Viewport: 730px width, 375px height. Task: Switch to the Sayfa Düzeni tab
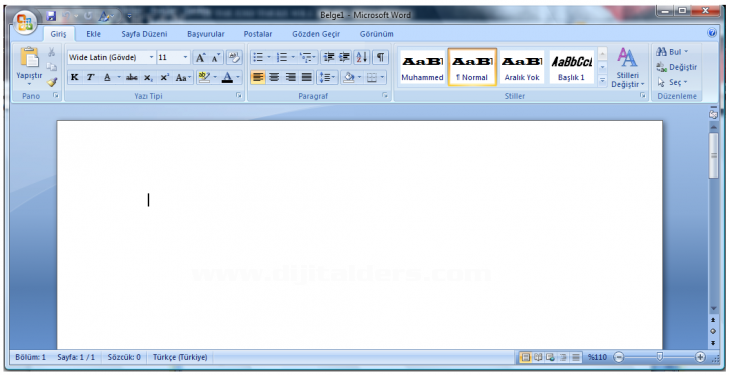pyautogui.click(x=144, y=34)
